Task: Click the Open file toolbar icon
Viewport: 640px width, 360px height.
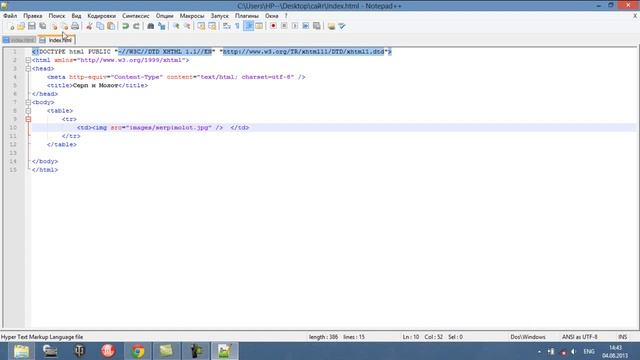Action: point(21,26)
